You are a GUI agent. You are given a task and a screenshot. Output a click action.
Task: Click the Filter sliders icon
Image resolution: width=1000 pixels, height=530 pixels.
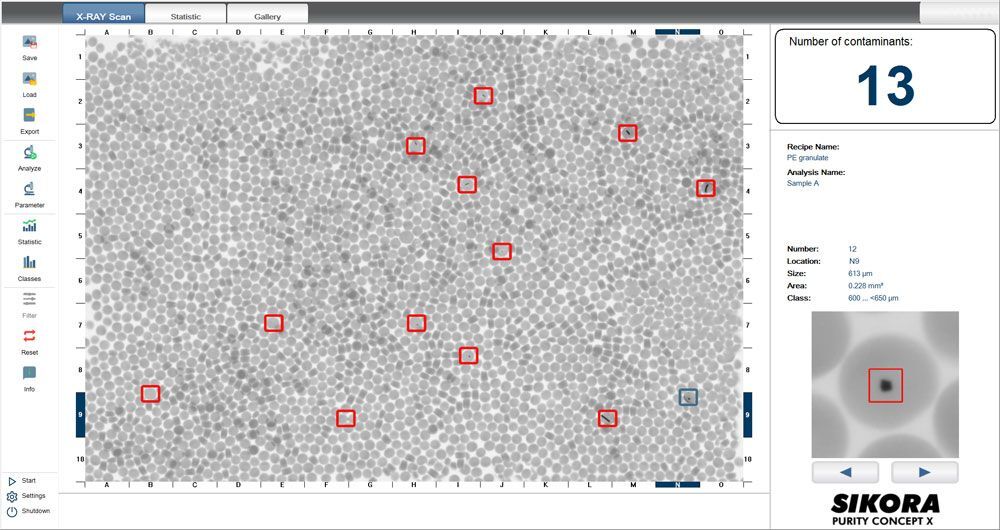coord(29,299)
